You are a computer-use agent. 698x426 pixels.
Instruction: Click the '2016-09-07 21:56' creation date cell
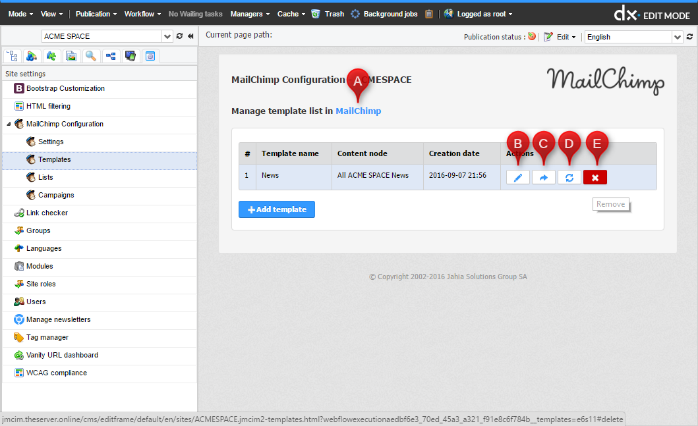[462, 175]
